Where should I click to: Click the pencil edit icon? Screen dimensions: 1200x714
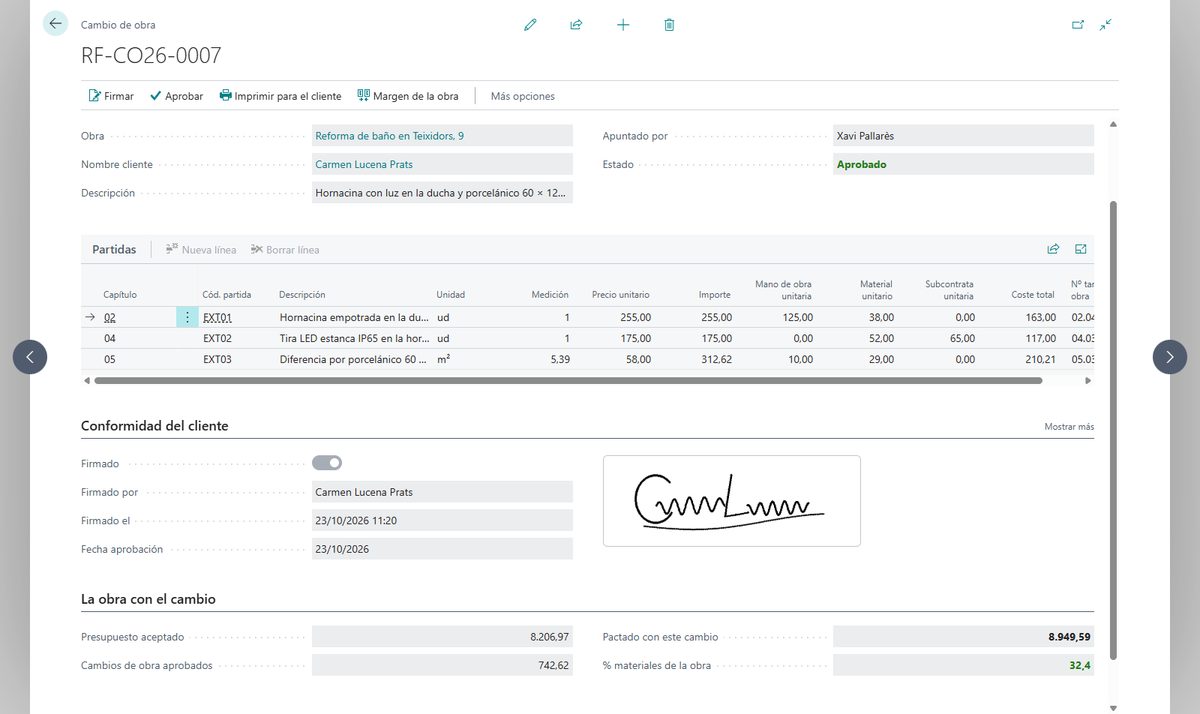(530, 25)
